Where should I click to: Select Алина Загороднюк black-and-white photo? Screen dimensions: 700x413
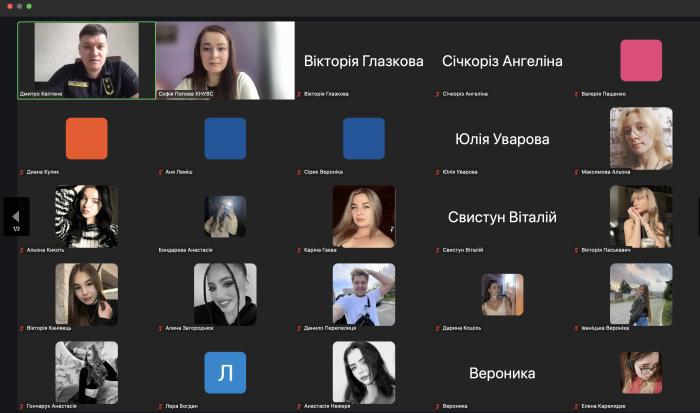[225, 294]
